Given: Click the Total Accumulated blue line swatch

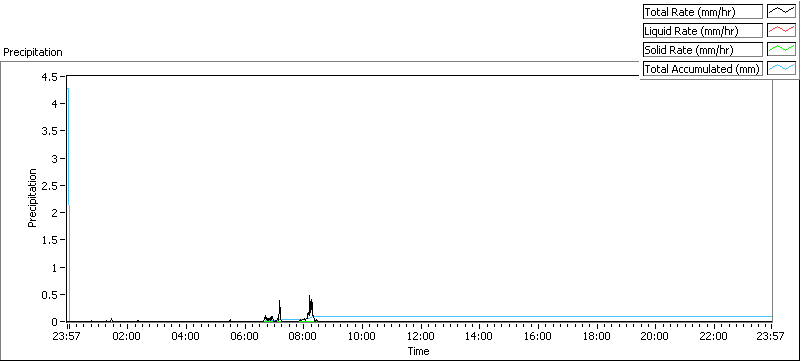Looking at the screenshot, I should [781, 68].
